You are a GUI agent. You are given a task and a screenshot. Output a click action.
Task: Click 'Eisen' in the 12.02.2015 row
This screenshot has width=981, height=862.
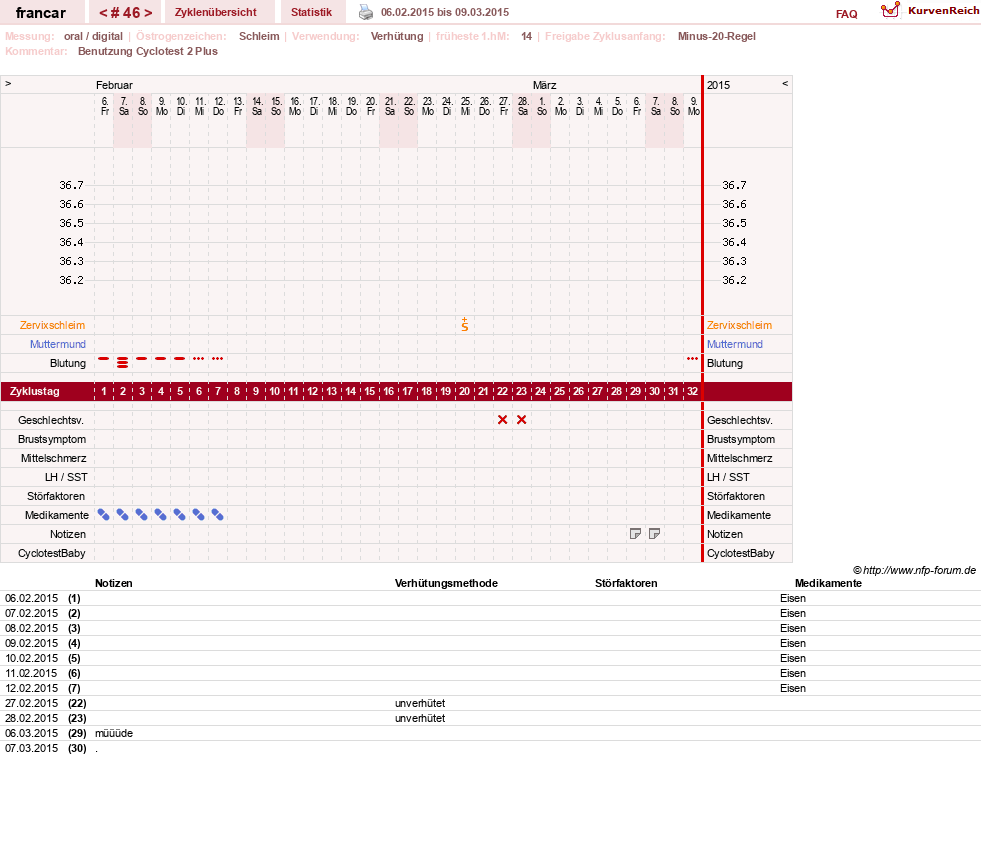(x=793, y=688)
